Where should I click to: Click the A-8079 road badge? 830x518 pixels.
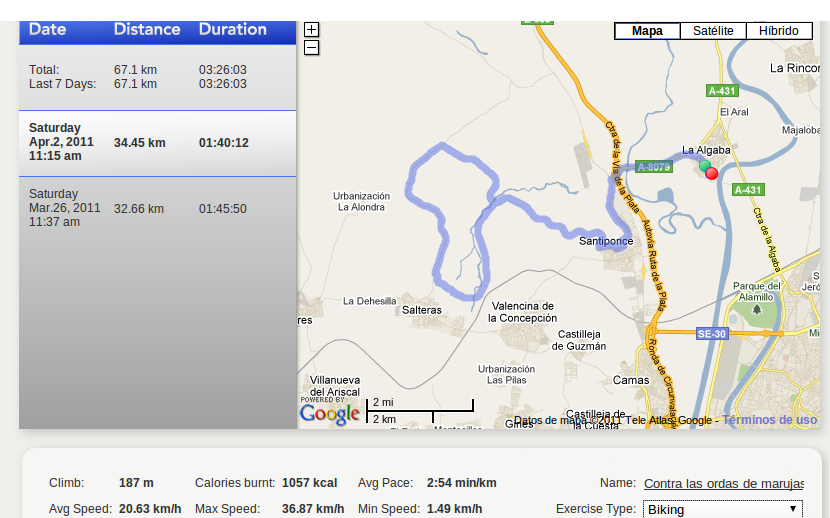click(x=654, y=167)
